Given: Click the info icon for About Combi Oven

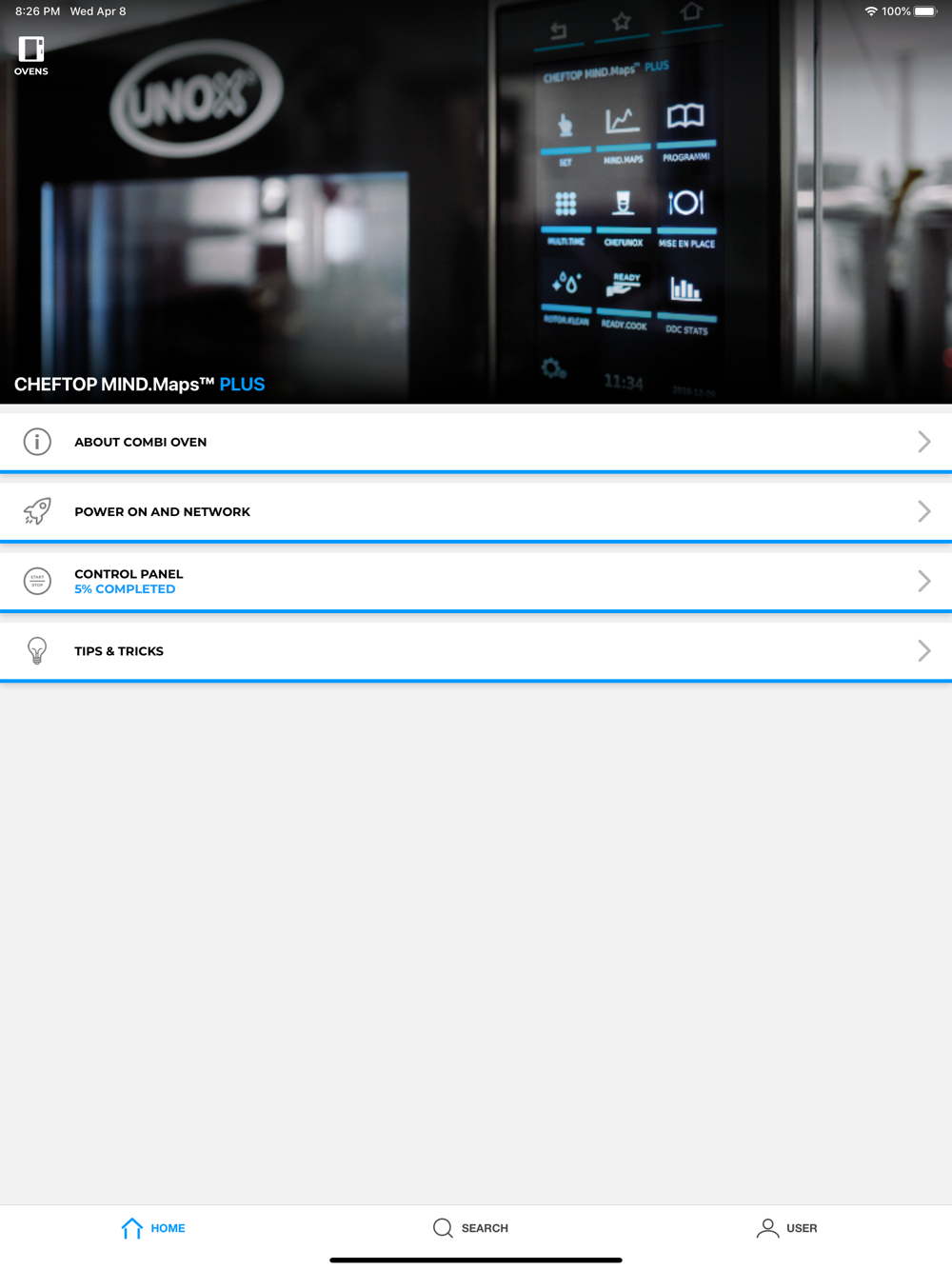Looking at the screenshot, I should pyautogui.click(x=37, y=442).
